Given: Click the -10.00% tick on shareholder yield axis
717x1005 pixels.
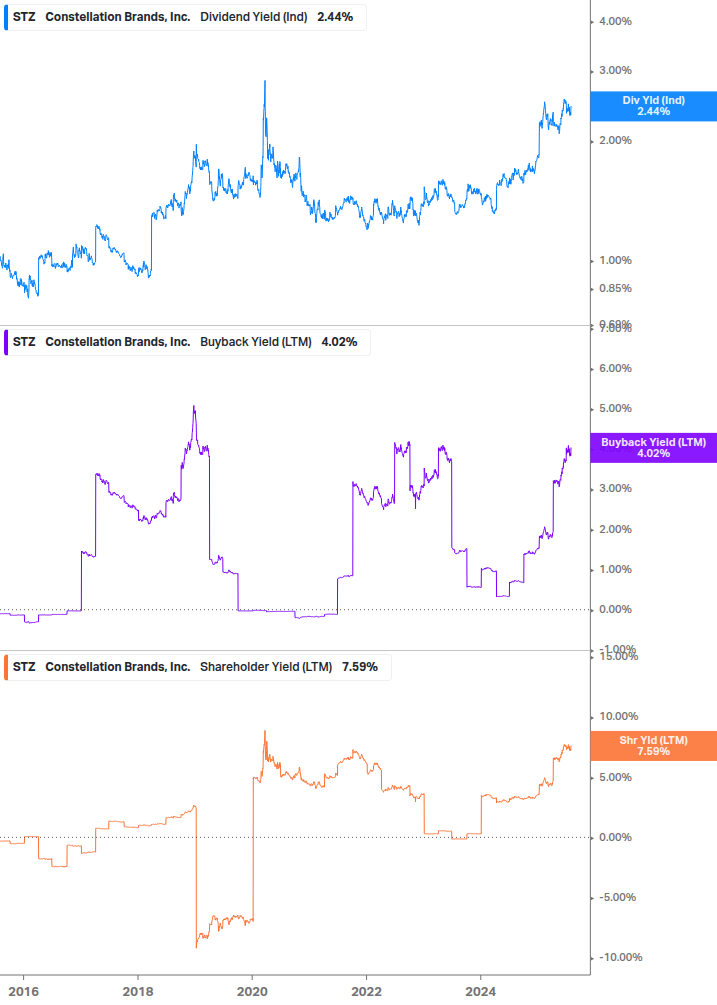Looking at the screenshot, I should point(620,958).
